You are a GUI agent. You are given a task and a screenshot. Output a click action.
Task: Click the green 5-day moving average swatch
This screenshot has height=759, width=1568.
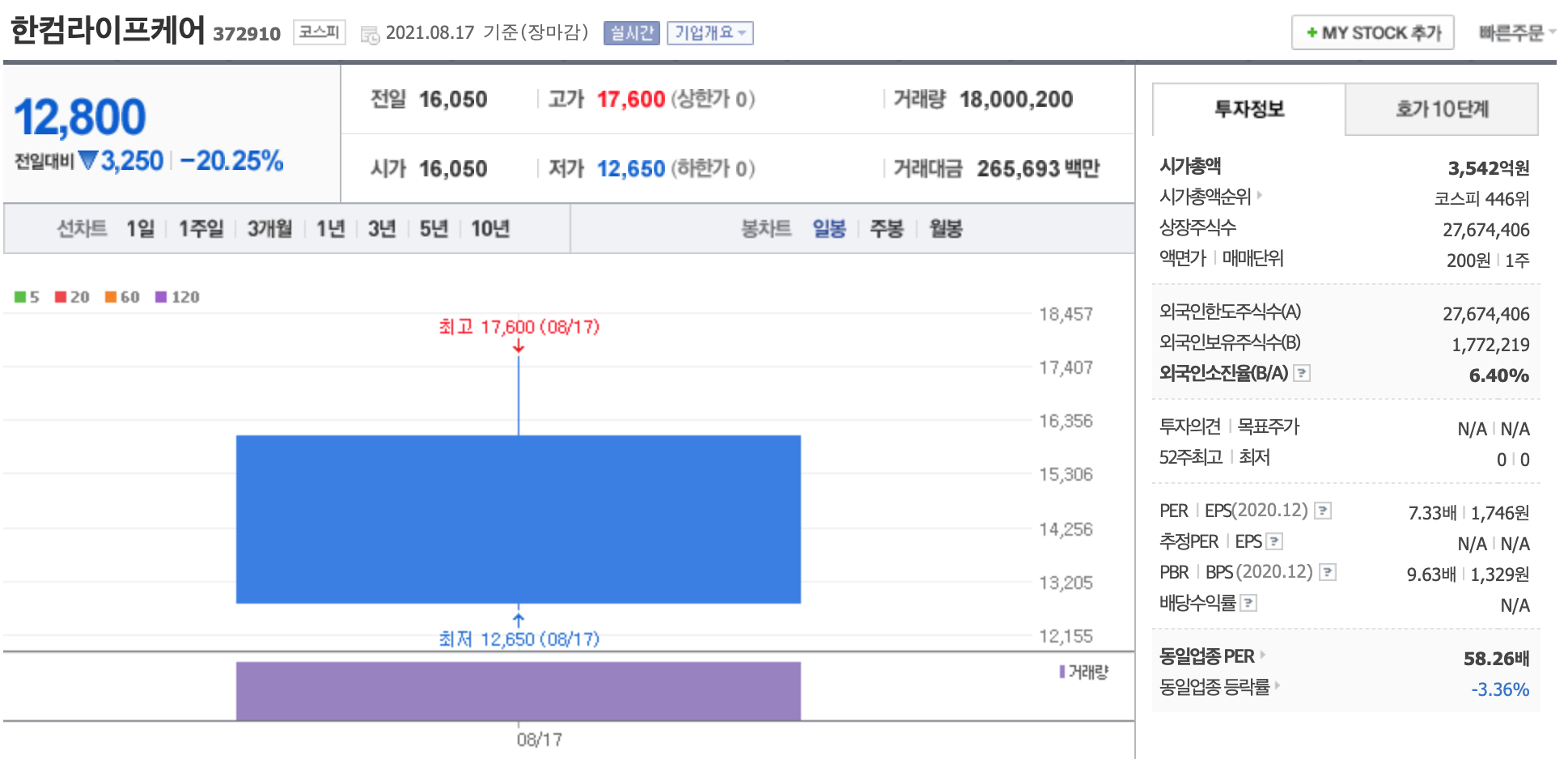[20, 297]
